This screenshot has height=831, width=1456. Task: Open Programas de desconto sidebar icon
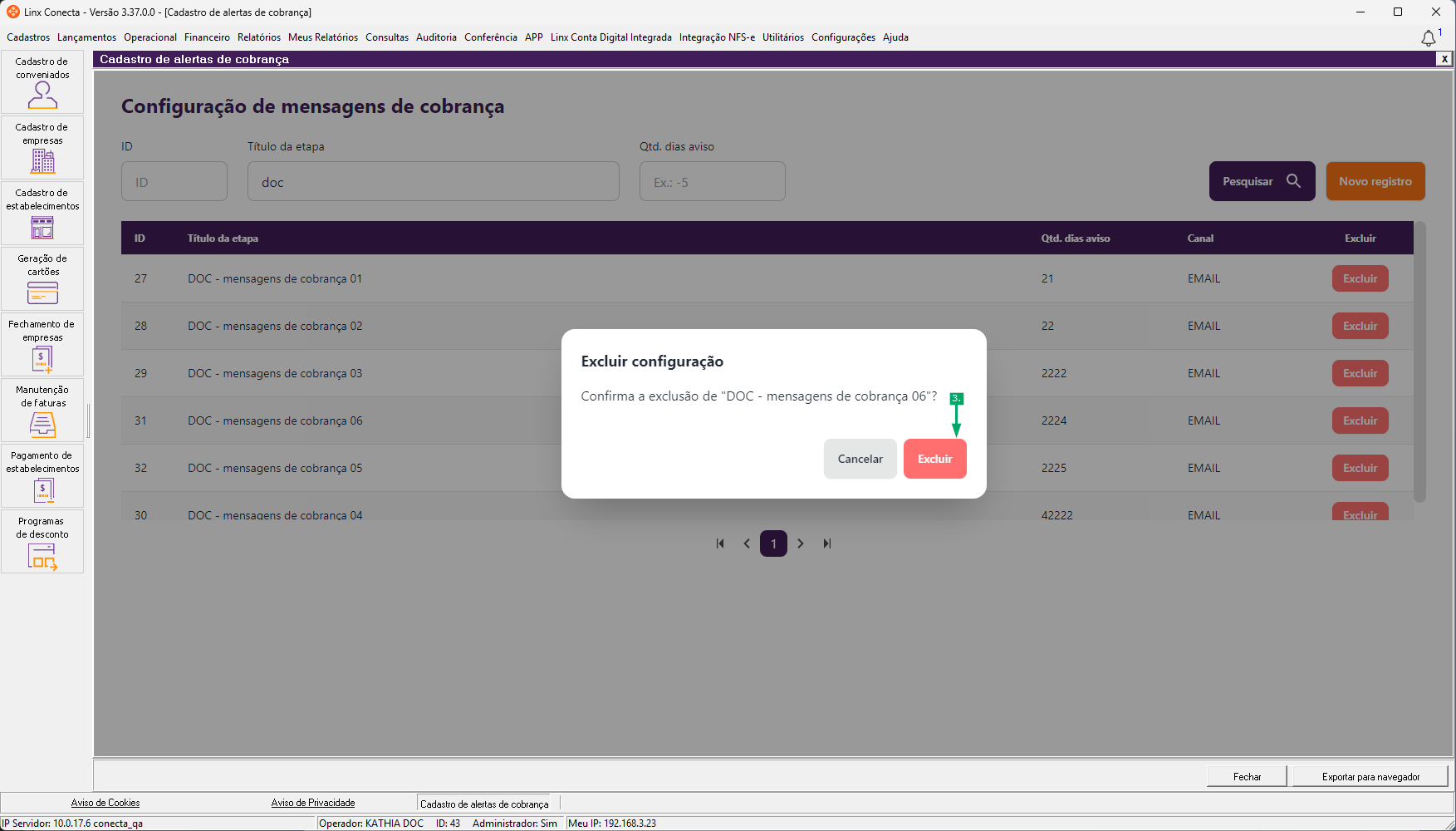(x=42, y=542)
